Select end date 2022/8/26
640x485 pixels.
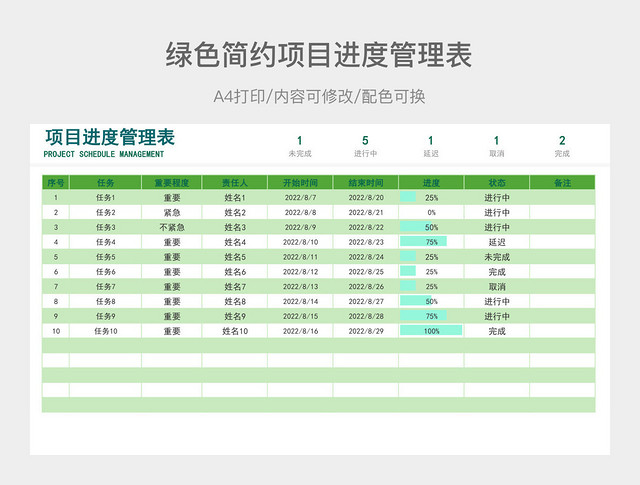point(366,287)
